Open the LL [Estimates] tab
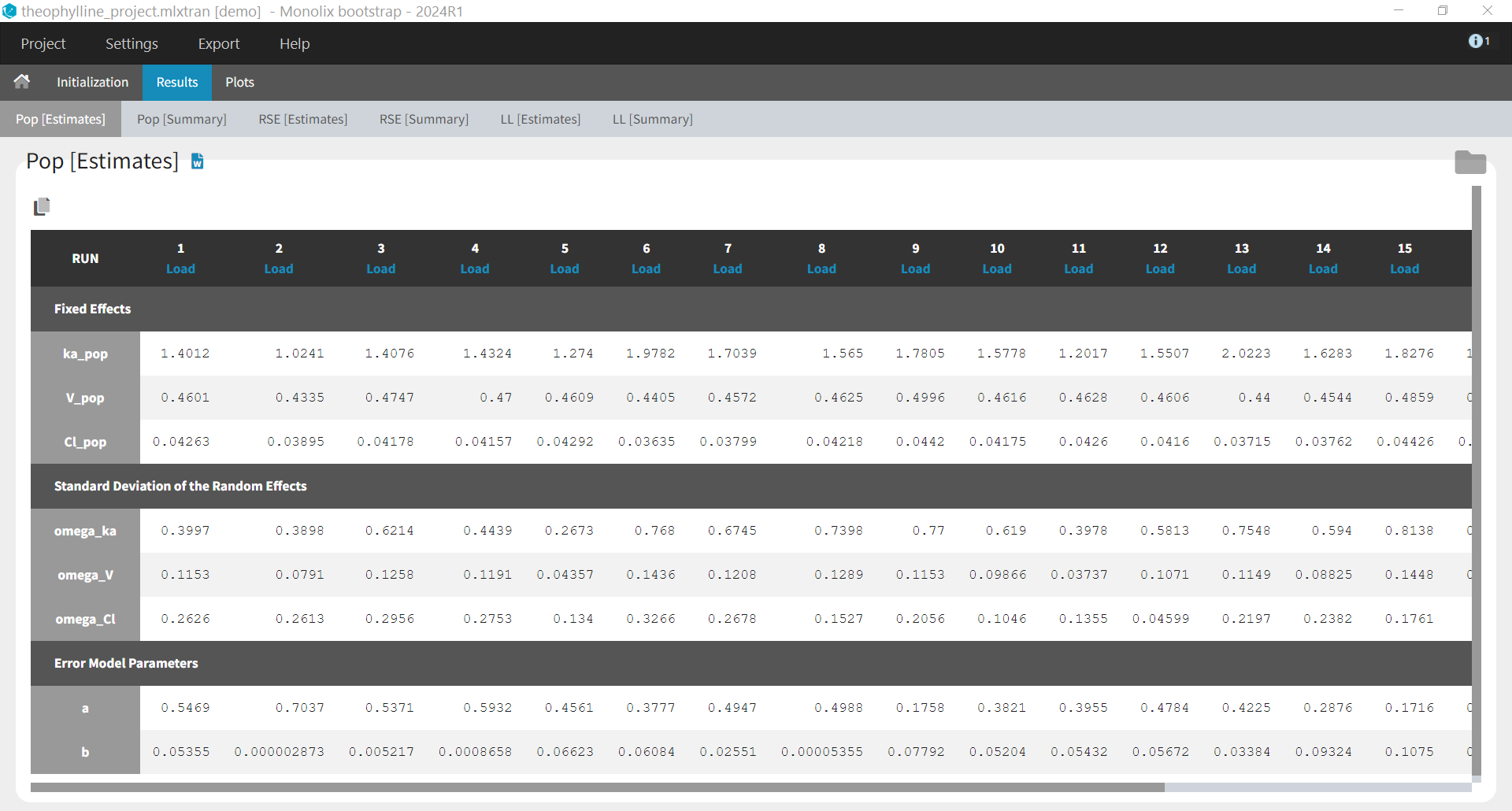The image size is (1512, 811). click(540, 119)
